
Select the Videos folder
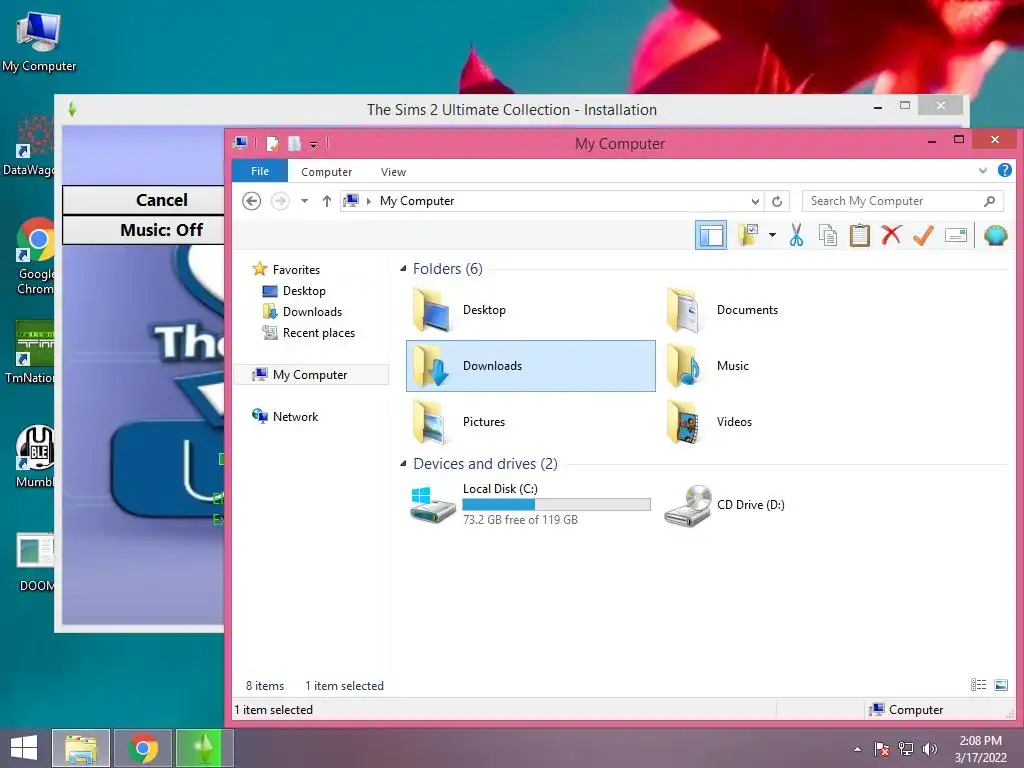[784, 422]
